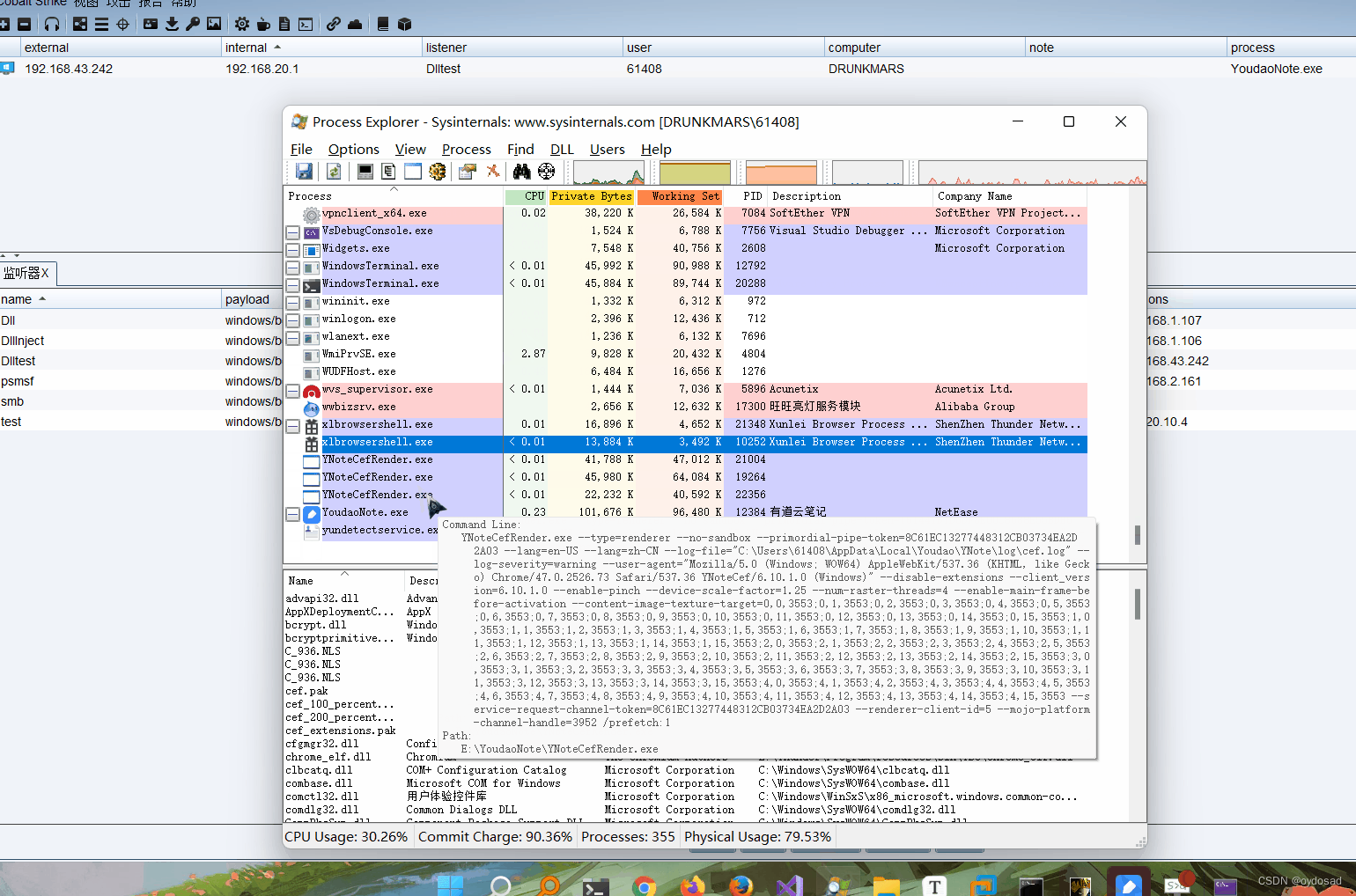Collapse the YoudaoNote.exe tree node
This screenshot has height=896, width=1356.
(292, 514)
